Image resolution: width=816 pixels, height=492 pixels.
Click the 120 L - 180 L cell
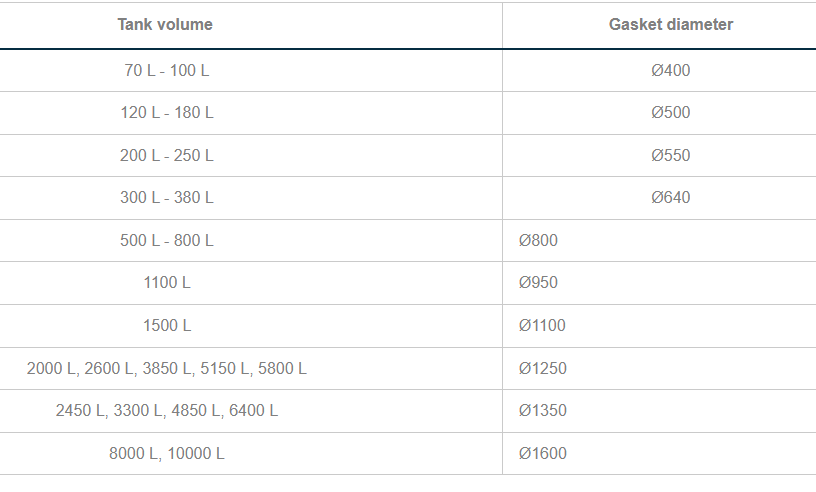click(x=166, y=113)
